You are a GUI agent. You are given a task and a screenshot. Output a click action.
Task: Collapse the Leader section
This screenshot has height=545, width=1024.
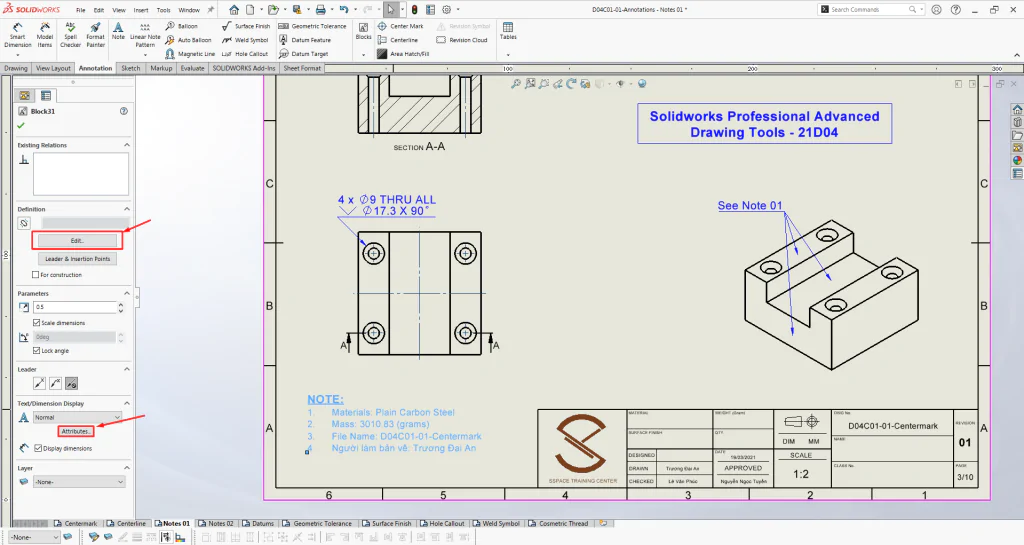[x=127, y=369]
